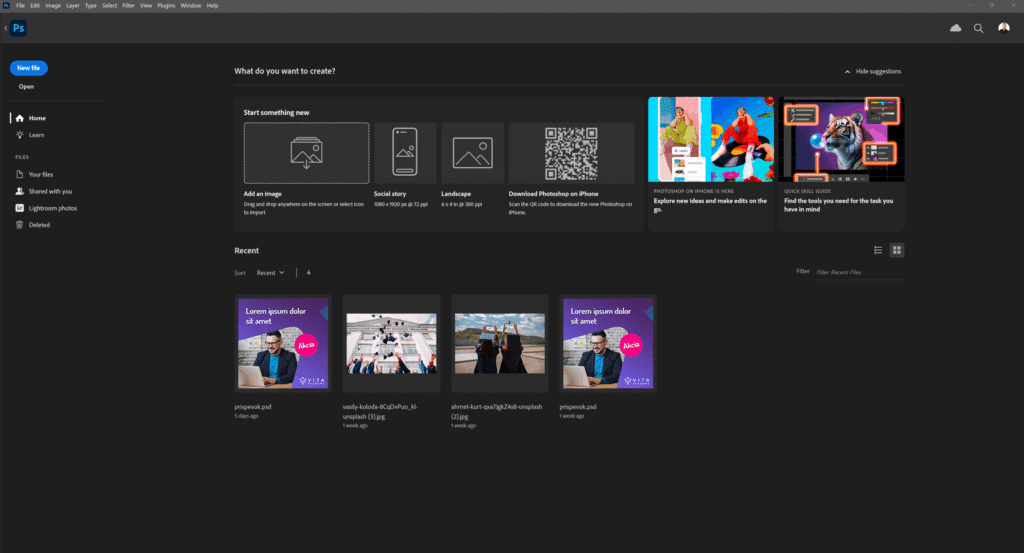The image size is (1024, 553).
Task: Collapse suggestions with Hide suggestions
Action: [x=872, y=71]
